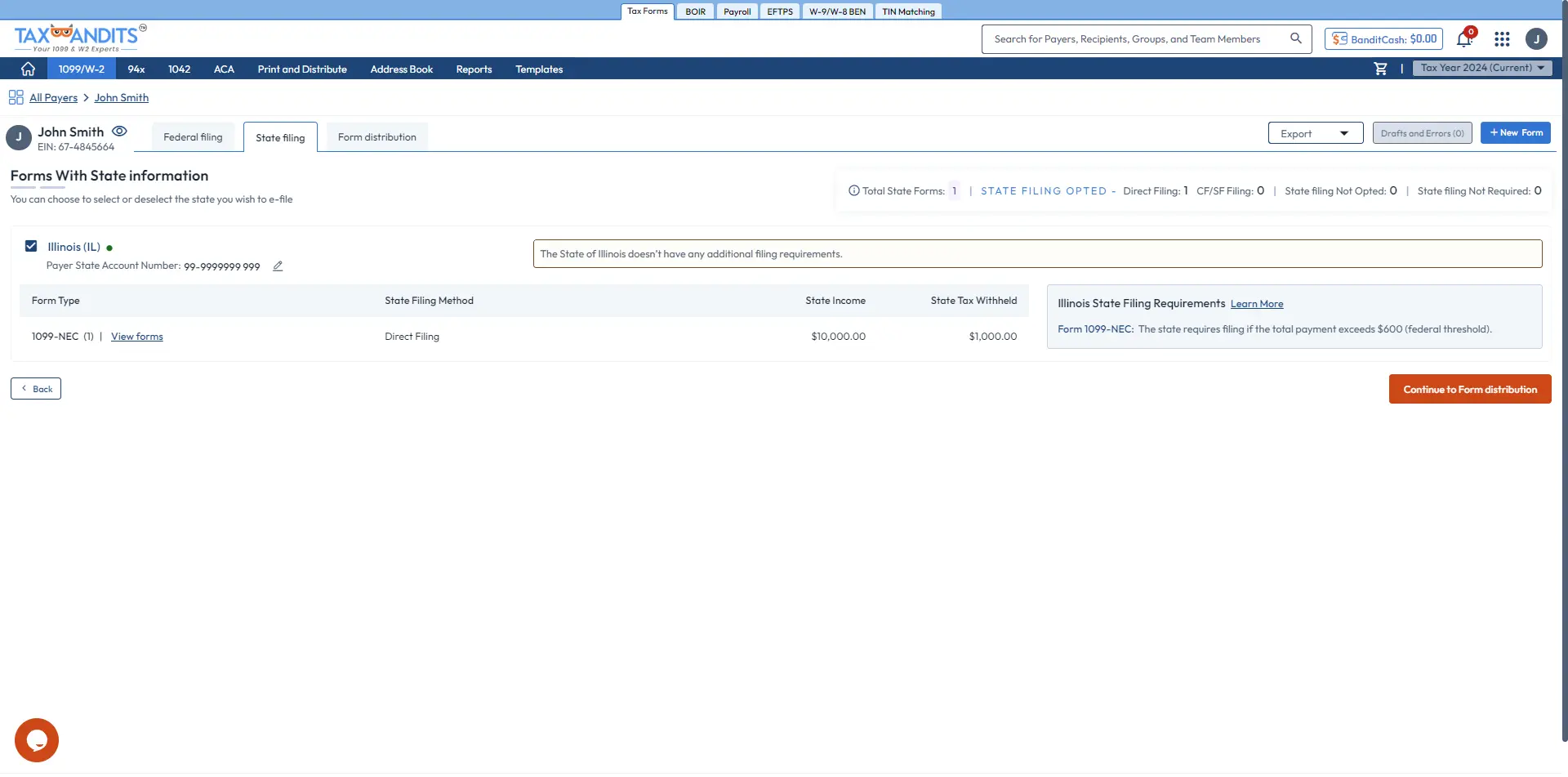
Task: Click the TaxBandits logo
Action: [x=80, y=38]
